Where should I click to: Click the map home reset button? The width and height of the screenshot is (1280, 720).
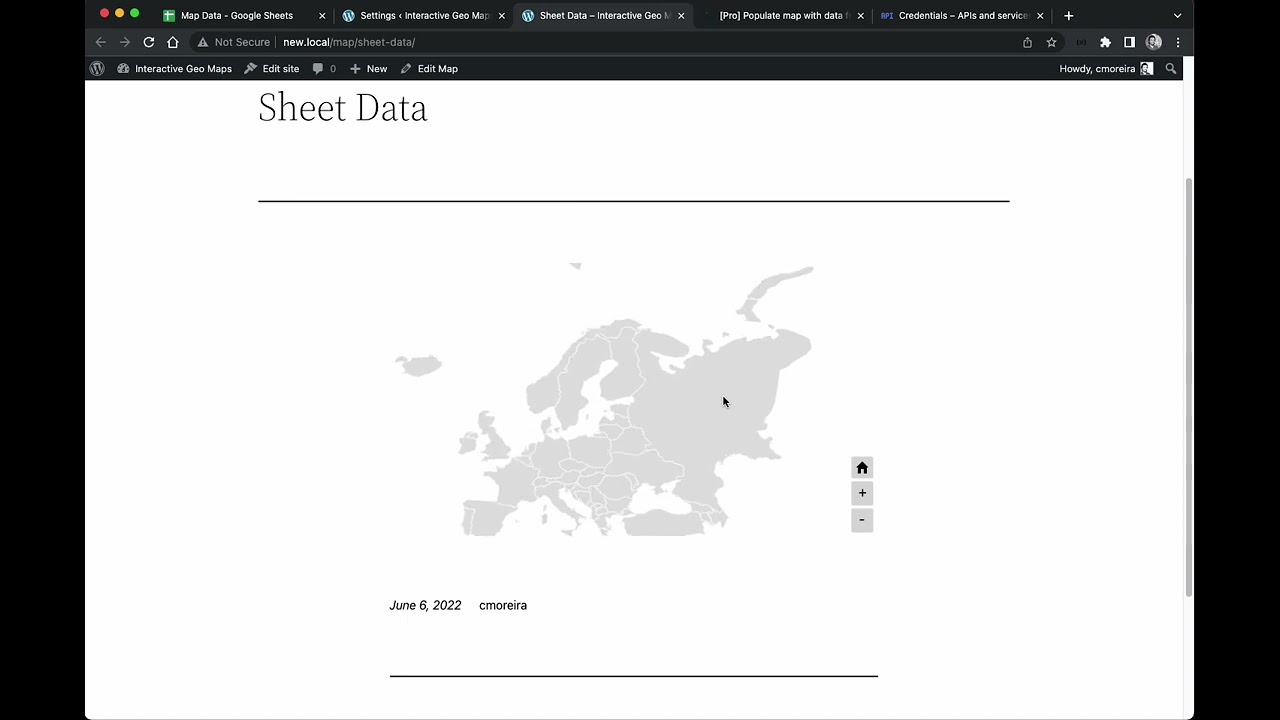[x=862, y=468]
